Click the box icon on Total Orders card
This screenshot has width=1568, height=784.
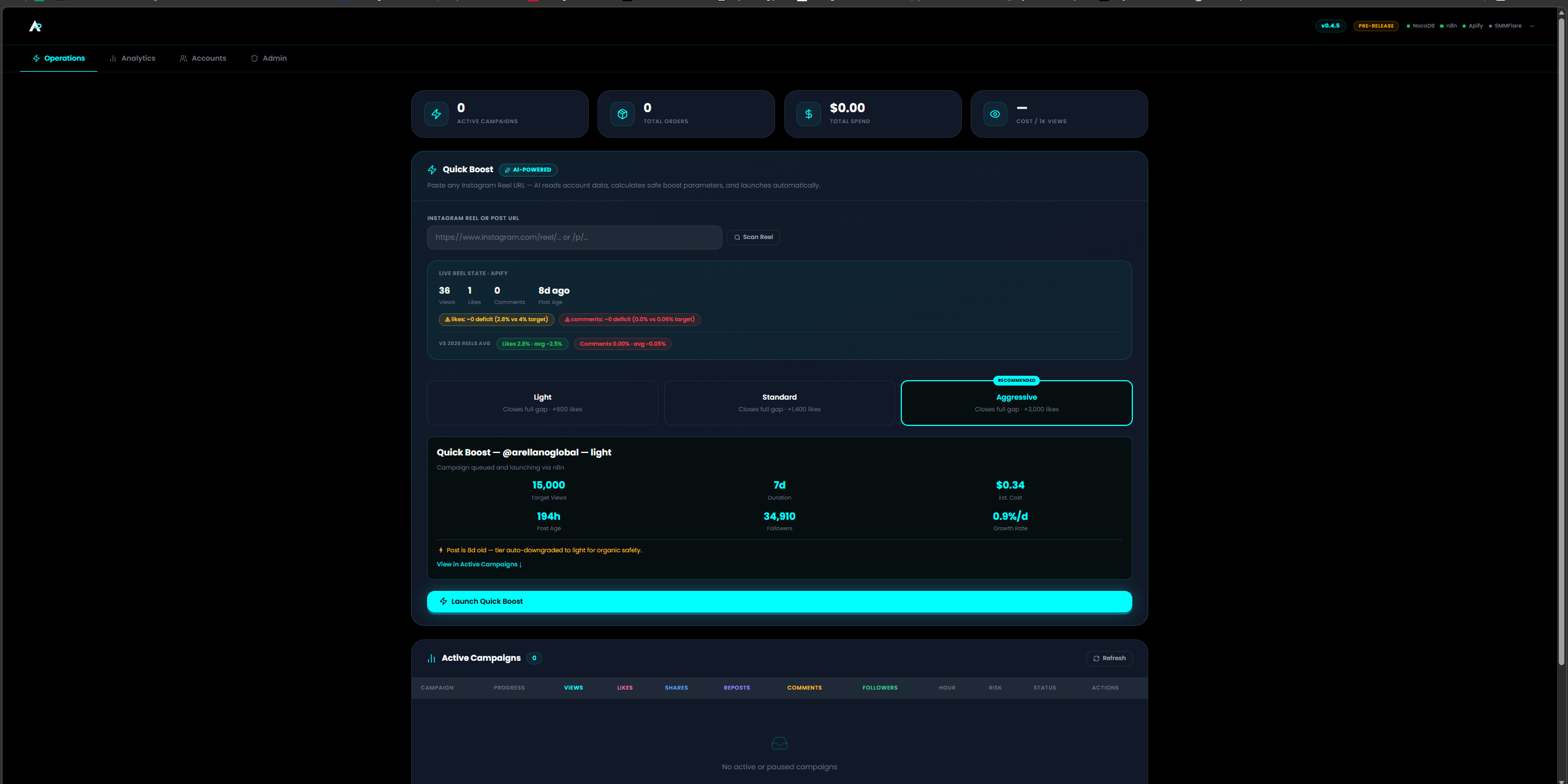(x=623, y=114)
